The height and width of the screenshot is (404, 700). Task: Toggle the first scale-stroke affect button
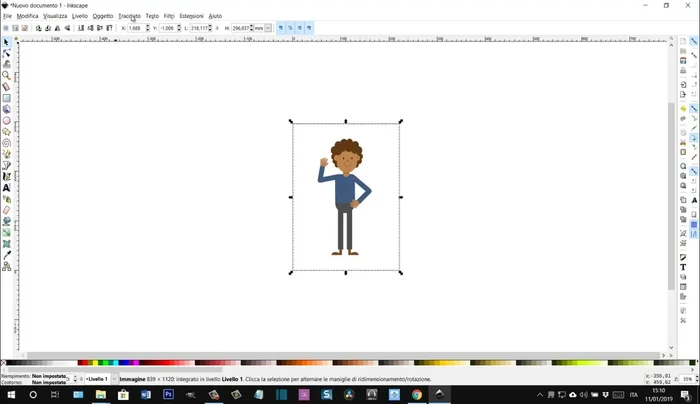281,28
